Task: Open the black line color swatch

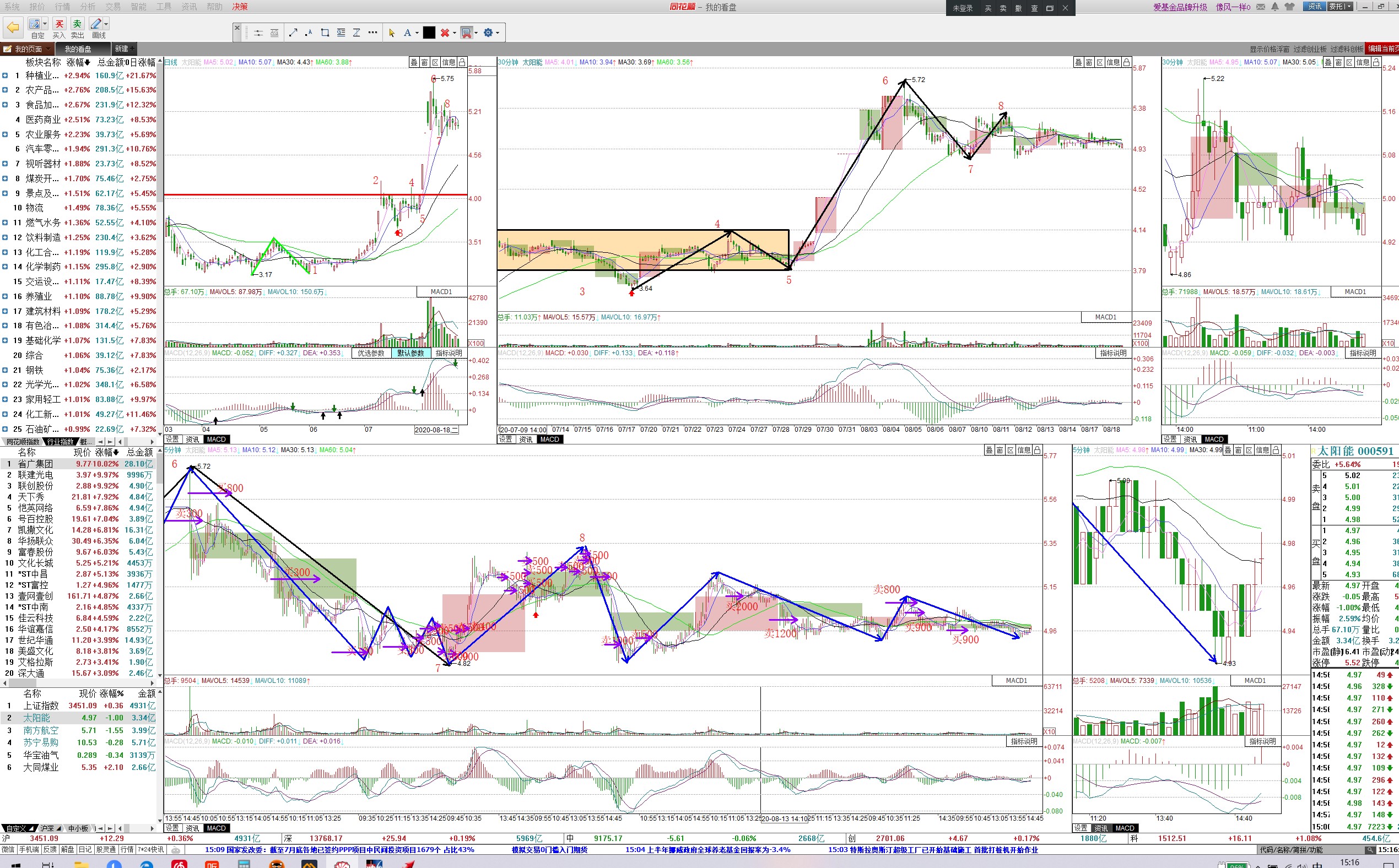Action: pyautogui.click(x=429, y=32)
